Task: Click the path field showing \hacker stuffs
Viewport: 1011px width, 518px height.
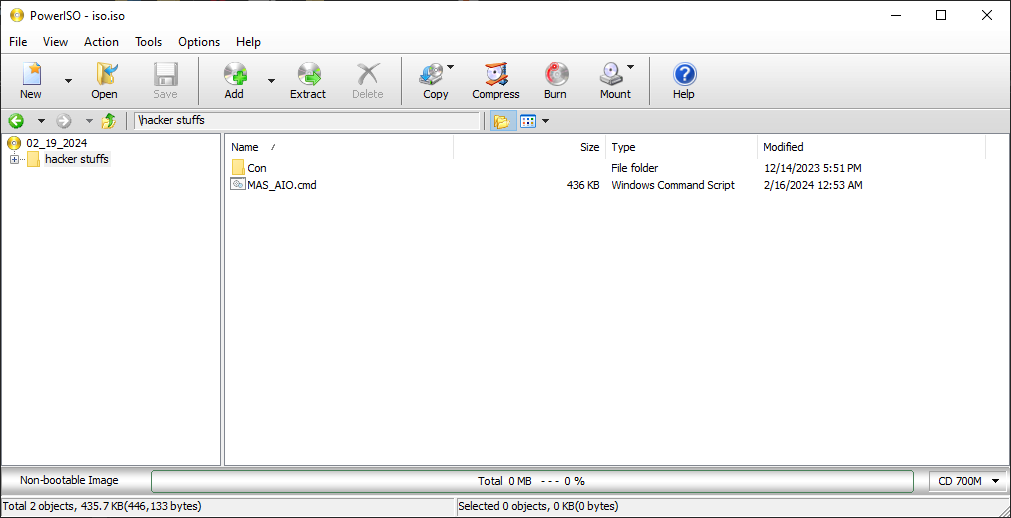Action: pos(308,121)
